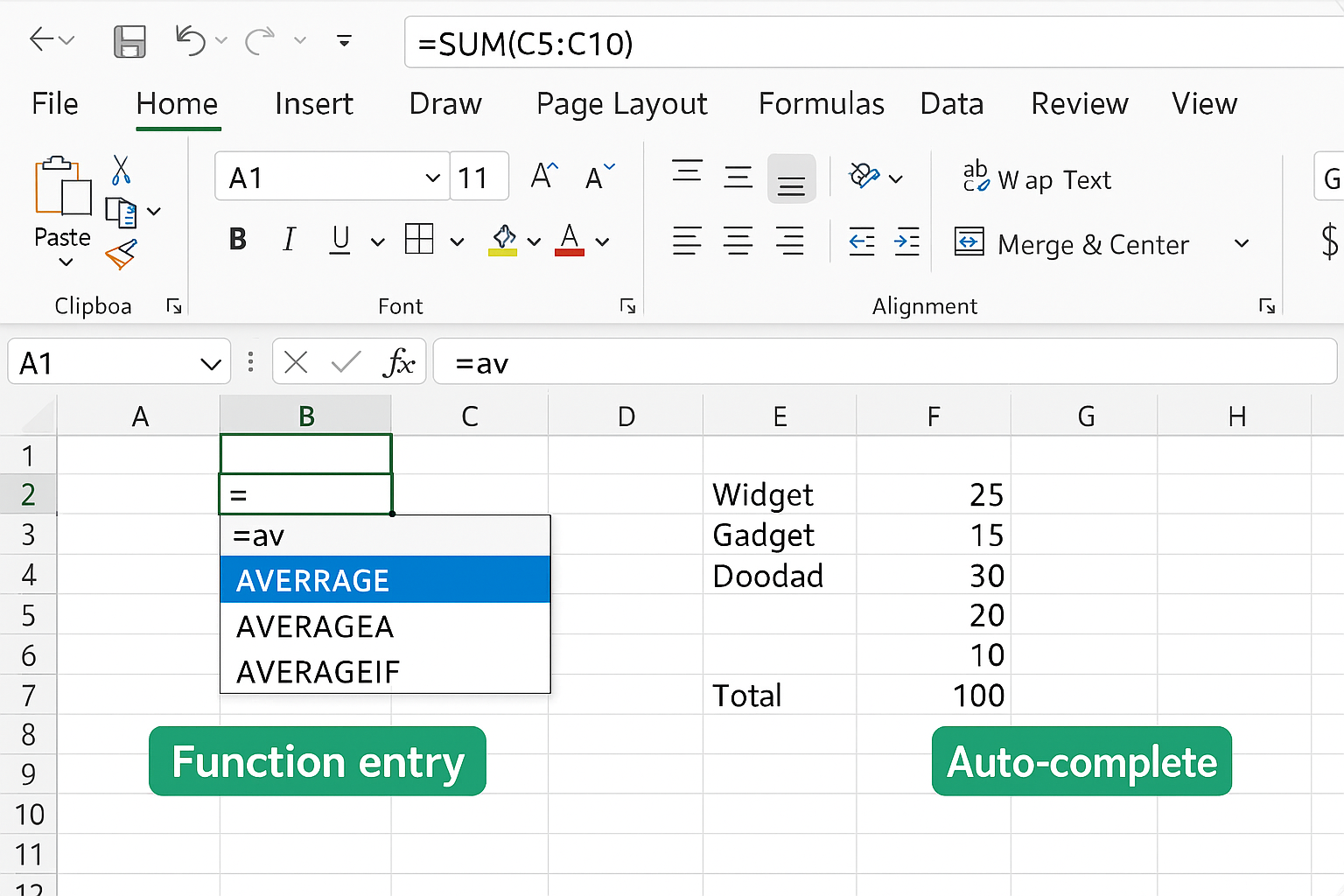Image resolution: width=1344 pixels, height=896 pixels.
Task: Switch to the Insert tab
Action: click(x=313, y=103)
